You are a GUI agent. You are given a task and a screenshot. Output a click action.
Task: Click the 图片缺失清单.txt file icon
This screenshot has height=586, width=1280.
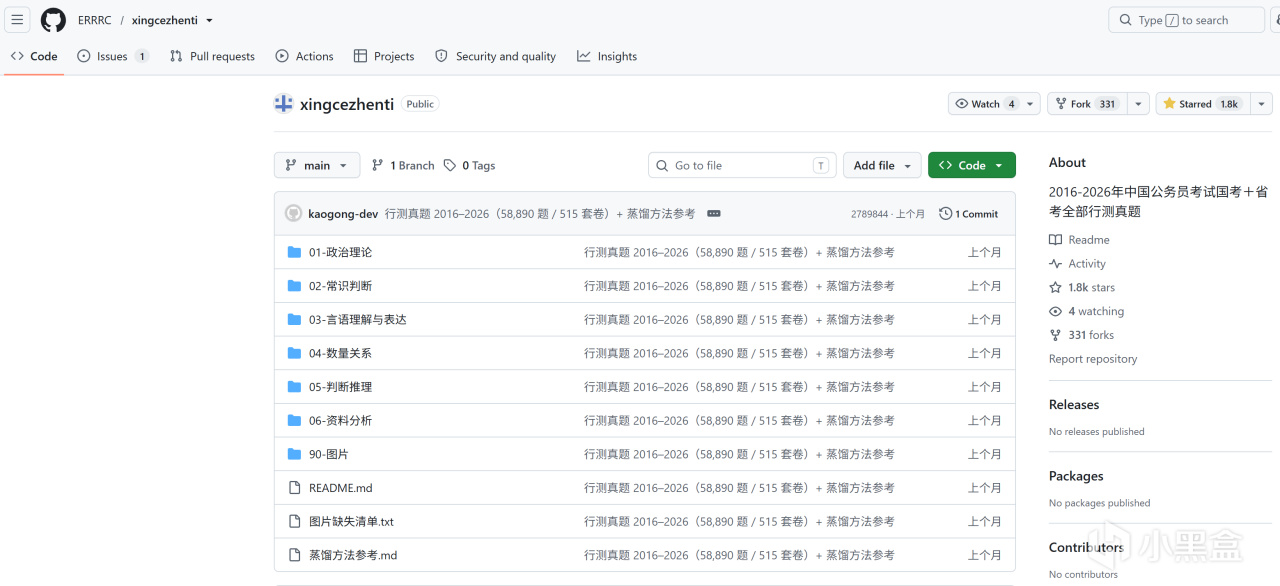click(294, 521)
